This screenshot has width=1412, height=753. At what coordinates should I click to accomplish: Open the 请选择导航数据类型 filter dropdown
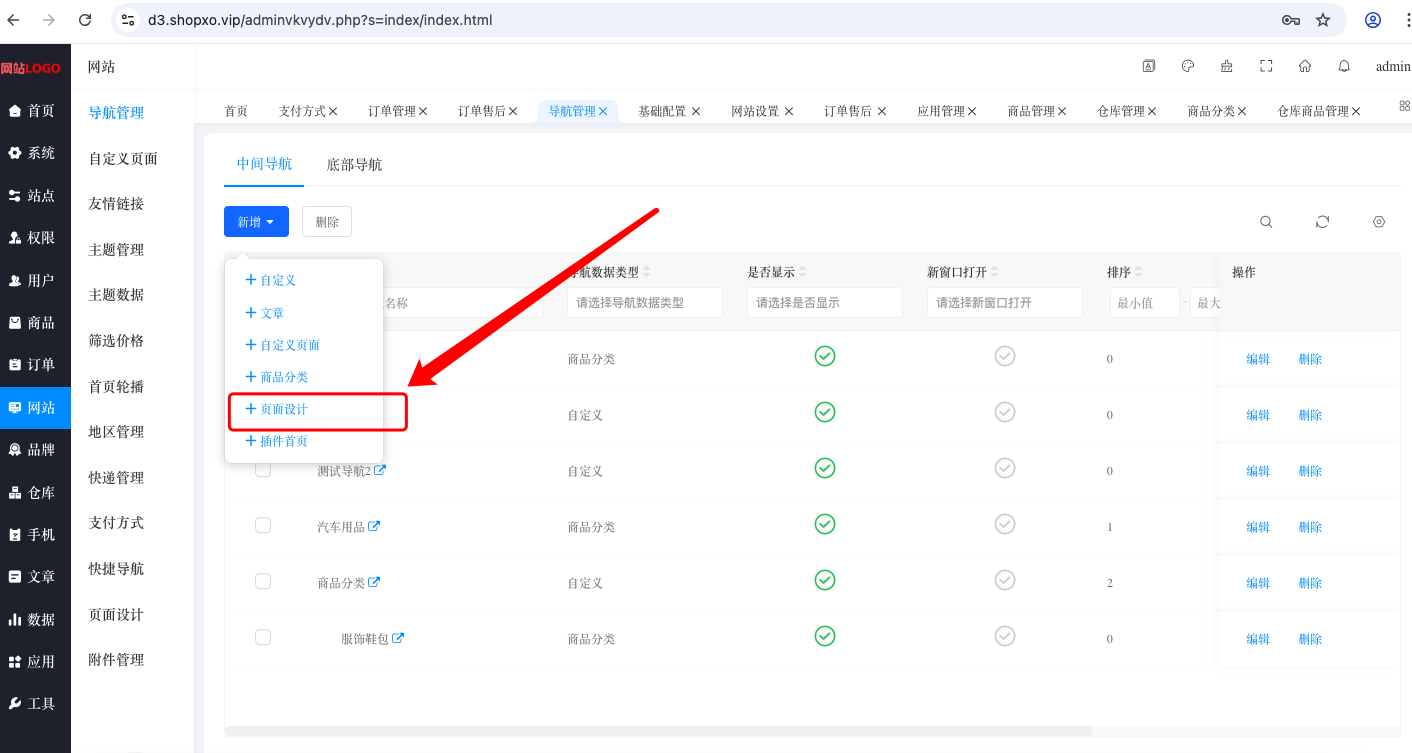[645, 303]
